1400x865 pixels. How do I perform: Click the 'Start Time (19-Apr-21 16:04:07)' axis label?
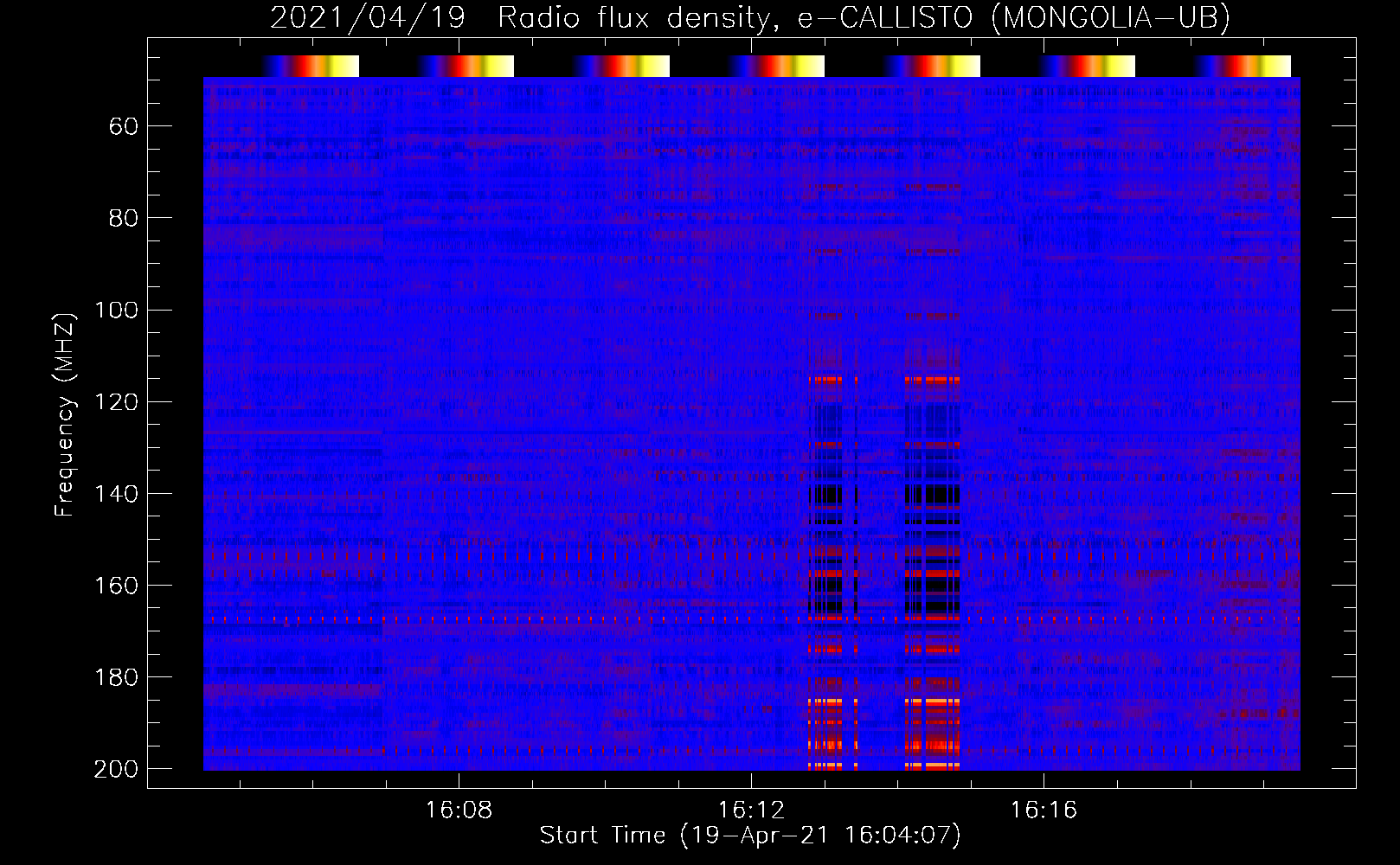[x=750, y=836]
